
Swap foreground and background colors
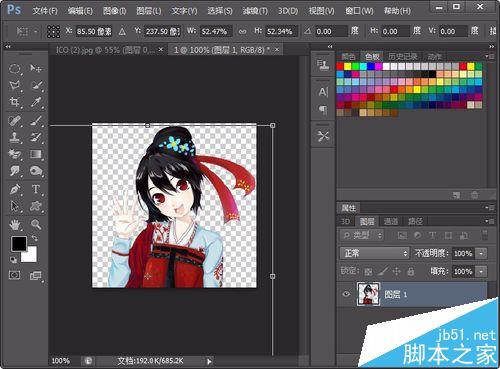pos(35,238)
